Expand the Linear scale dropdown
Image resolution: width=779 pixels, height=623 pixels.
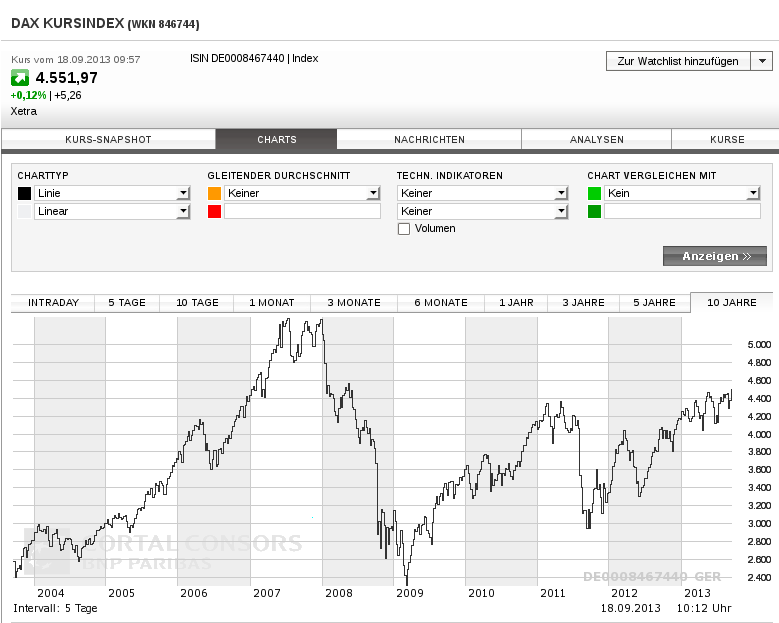[112, 211]
